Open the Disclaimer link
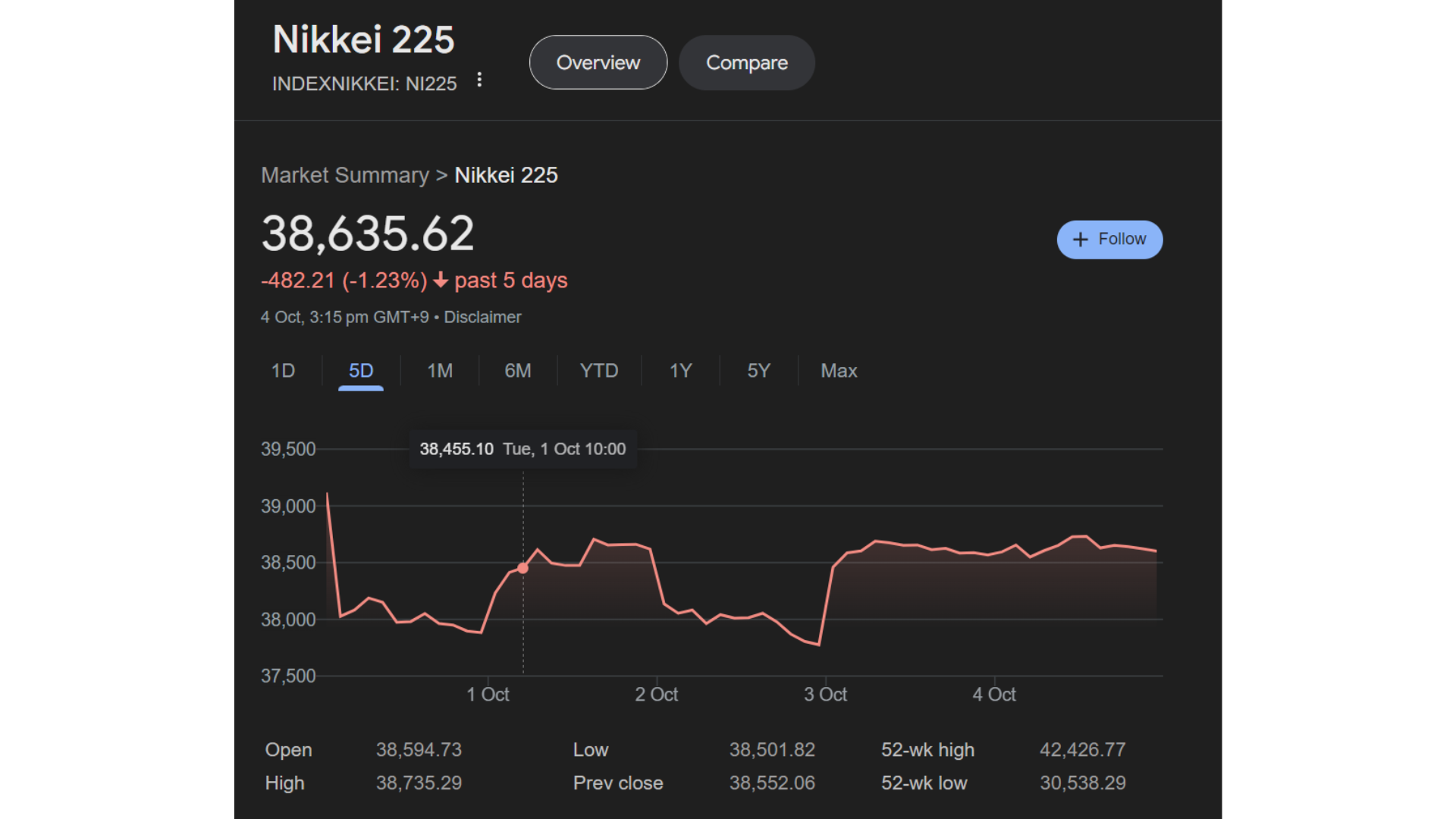This screenshot has height=819, width=1456. (x=482, y=317)
